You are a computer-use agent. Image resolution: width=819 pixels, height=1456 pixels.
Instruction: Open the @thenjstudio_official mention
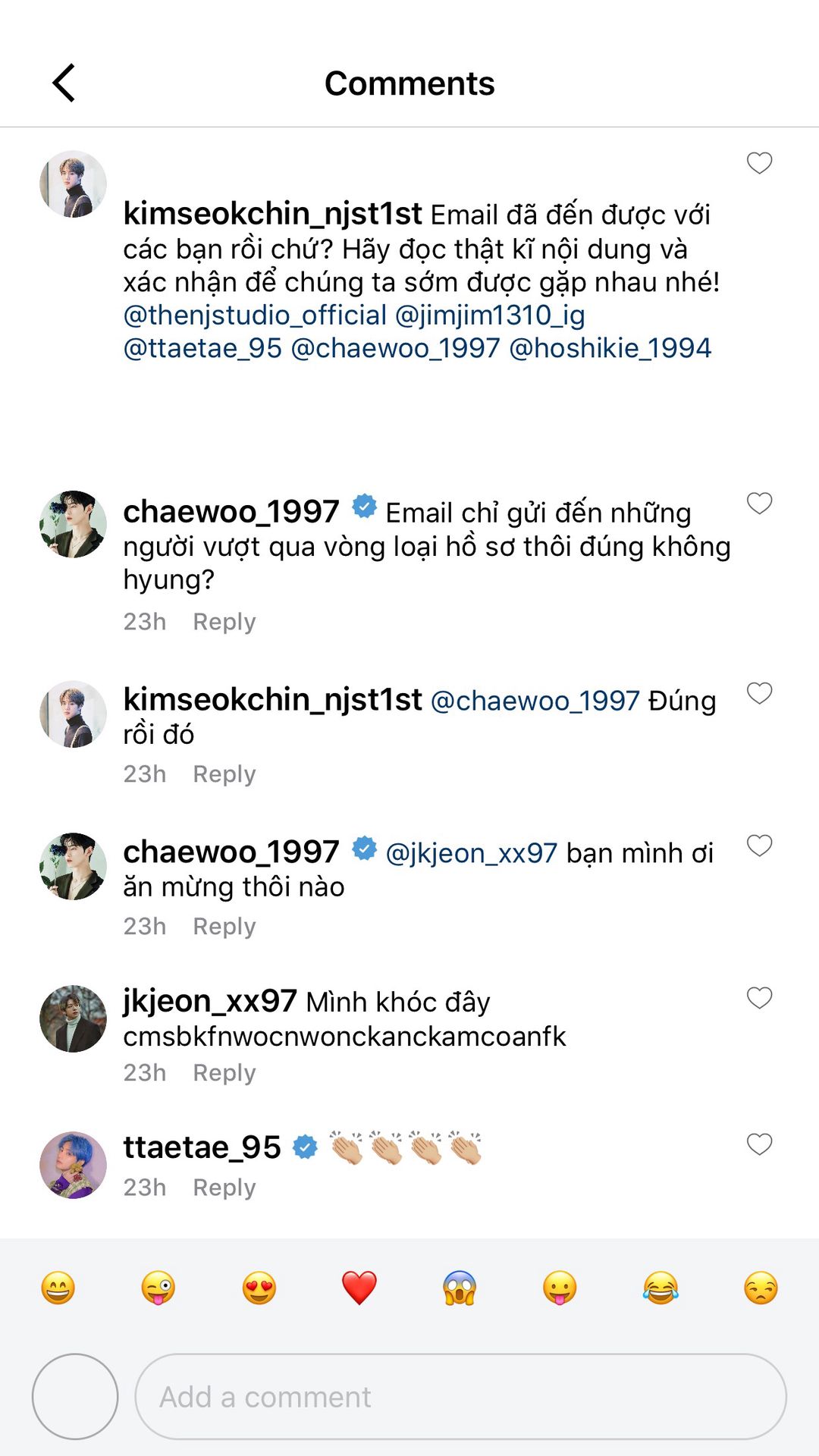(x=255, y=315)
